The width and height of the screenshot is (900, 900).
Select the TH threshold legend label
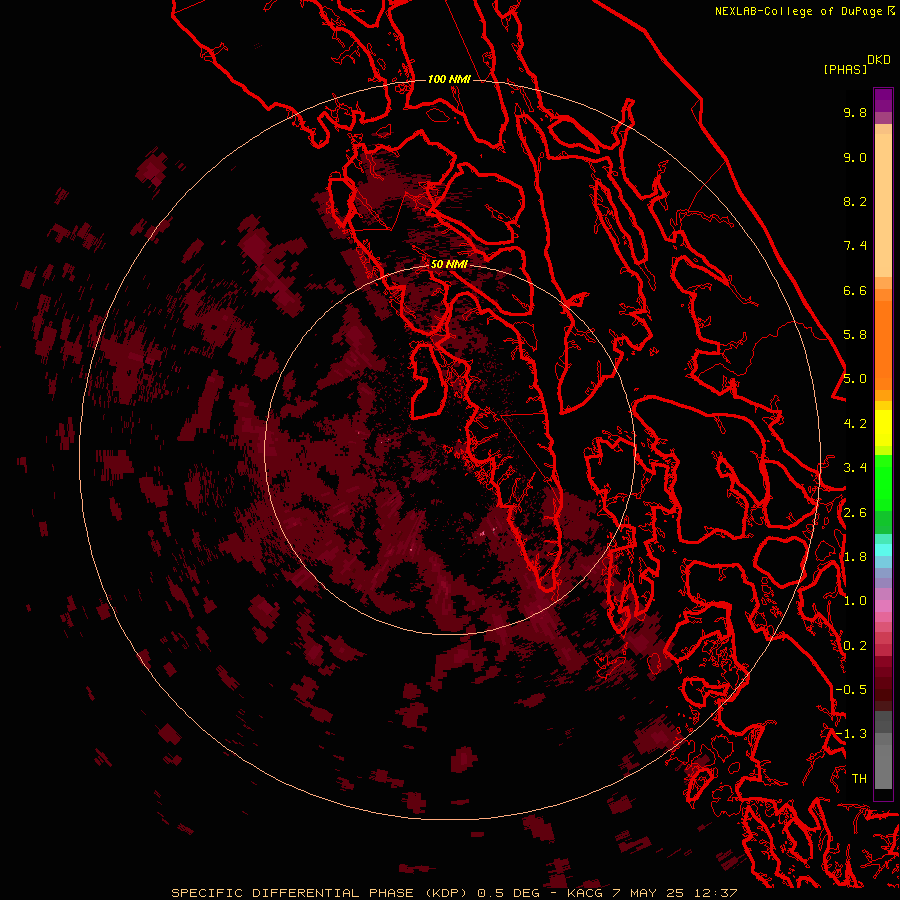(x=859, y=779)
